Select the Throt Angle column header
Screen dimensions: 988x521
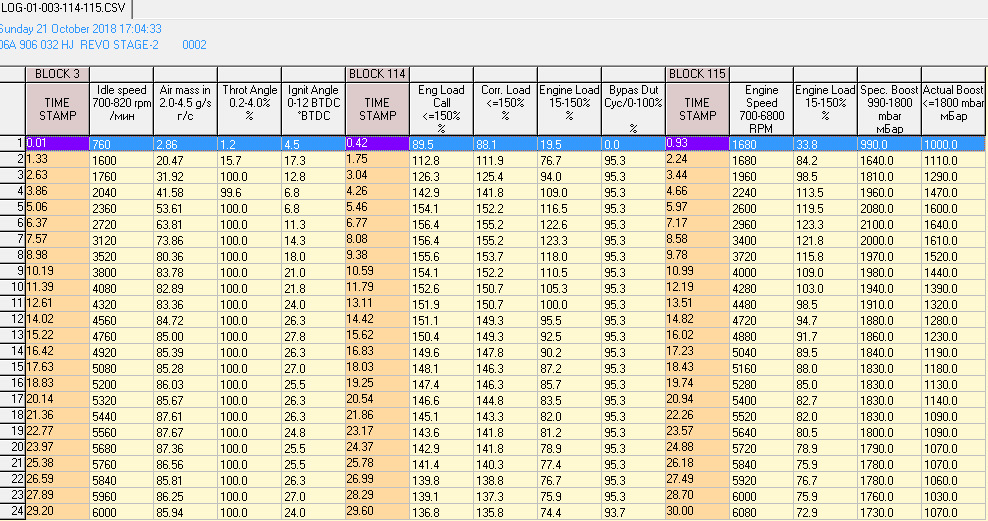(x=250, y=108)
